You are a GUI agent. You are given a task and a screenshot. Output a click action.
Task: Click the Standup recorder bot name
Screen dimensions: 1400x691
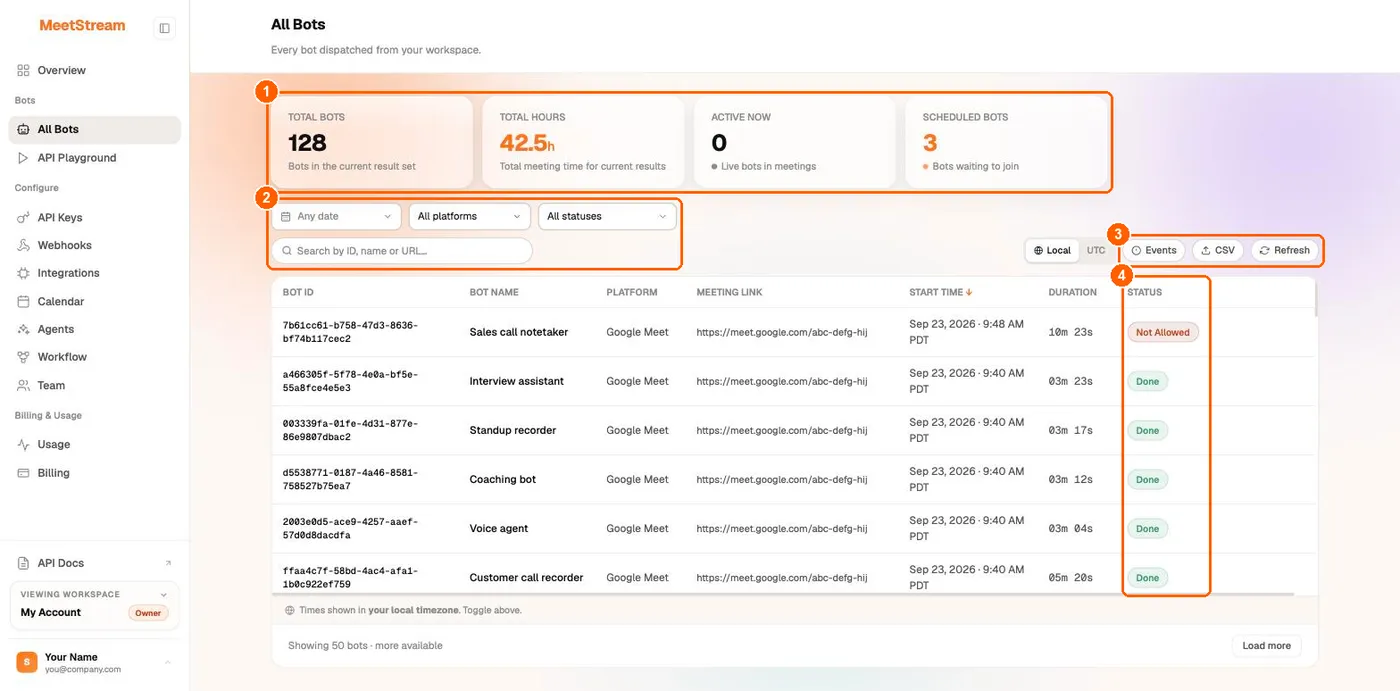click(513, 430)
